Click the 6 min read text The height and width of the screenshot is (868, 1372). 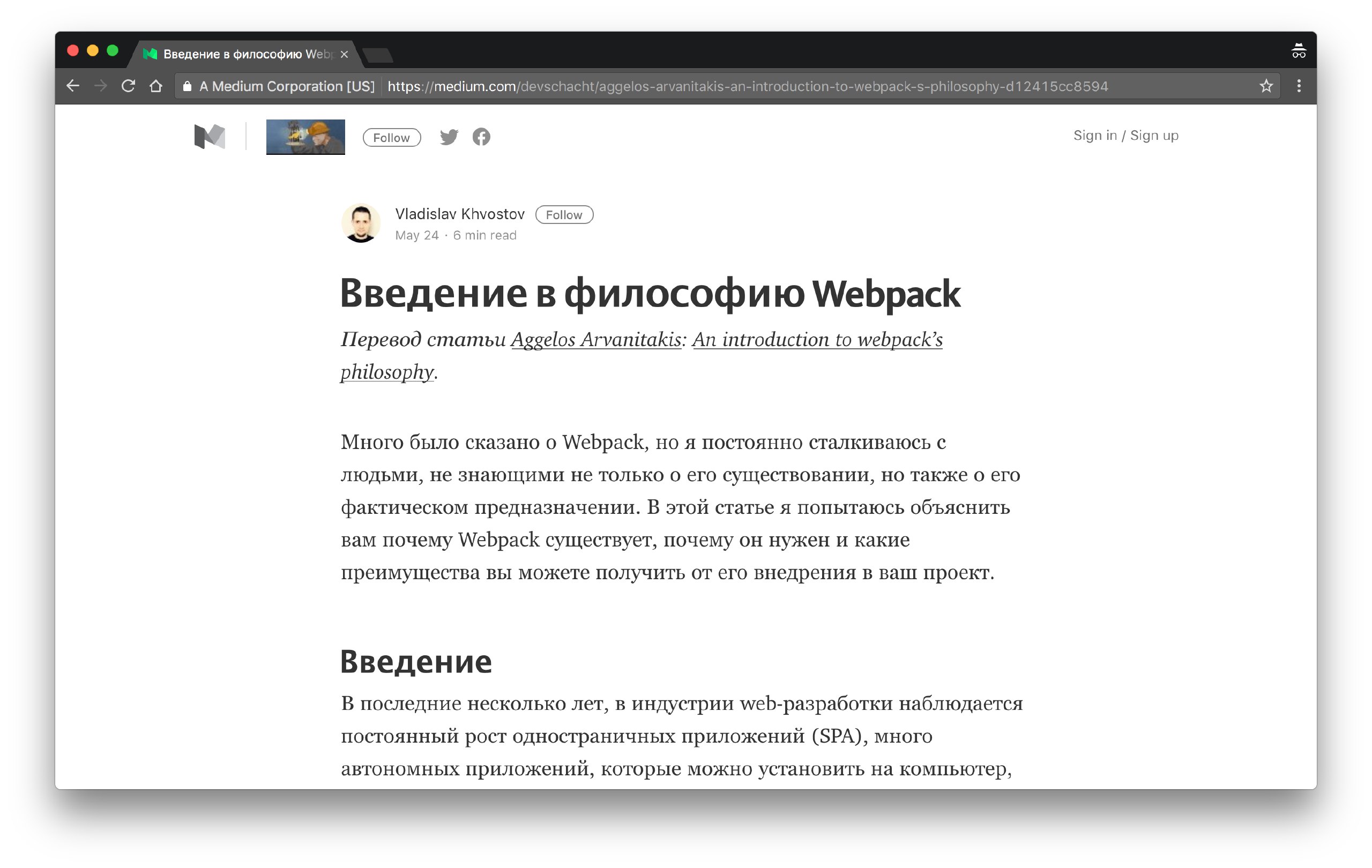[485, 235]
